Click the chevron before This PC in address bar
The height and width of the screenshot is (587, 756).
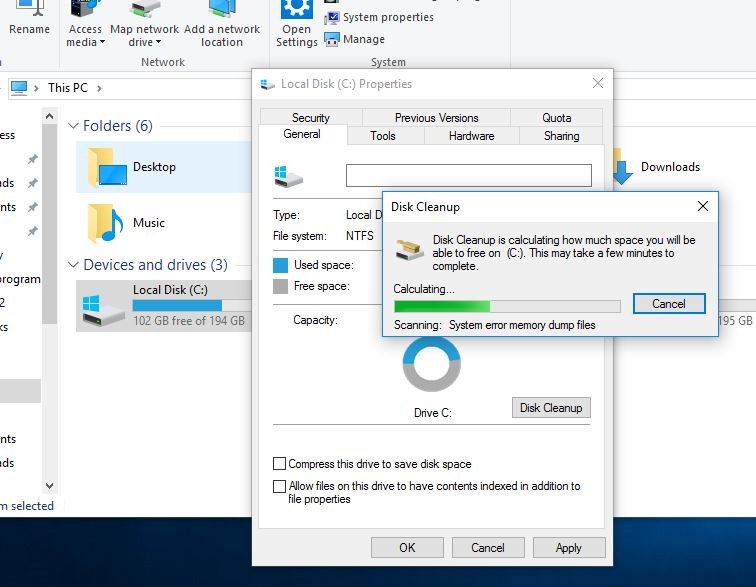pyautogui.click(x=36, y=88)
